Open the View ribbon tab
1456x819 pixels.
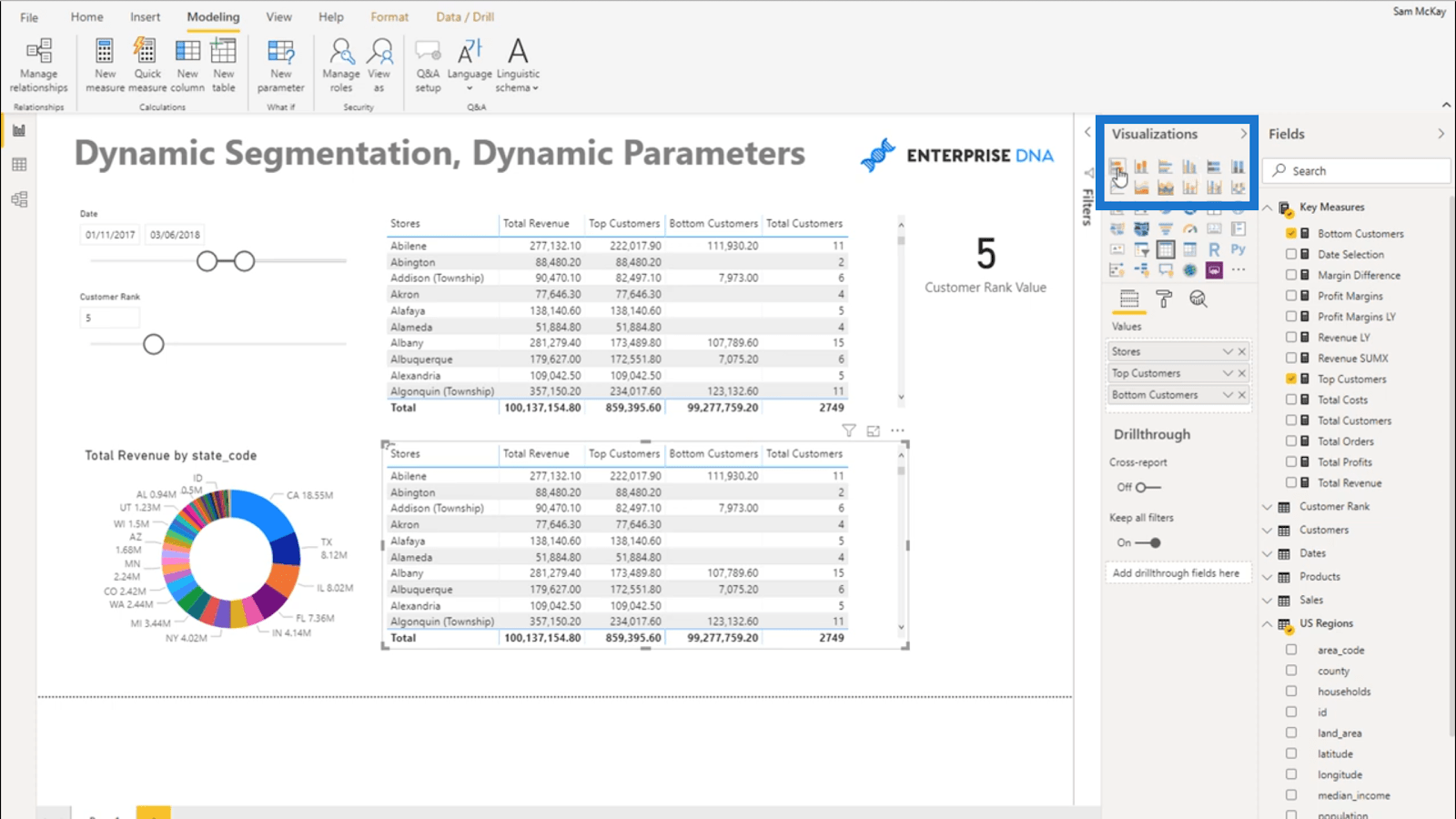point(278,17)
